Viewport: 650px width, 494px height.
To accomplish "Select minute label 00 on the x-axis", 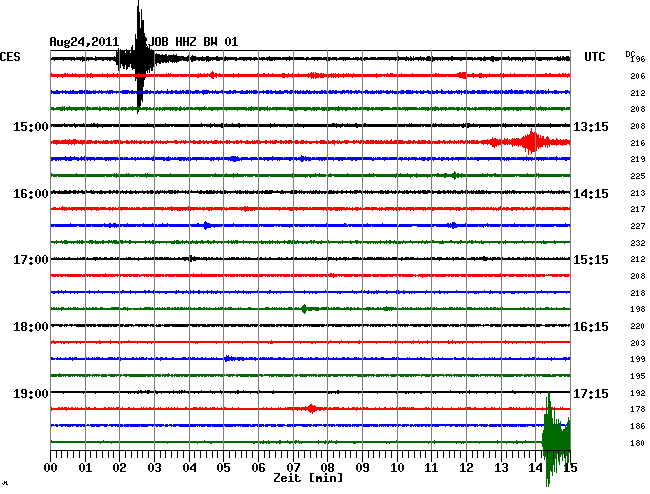I will point(51,468).
